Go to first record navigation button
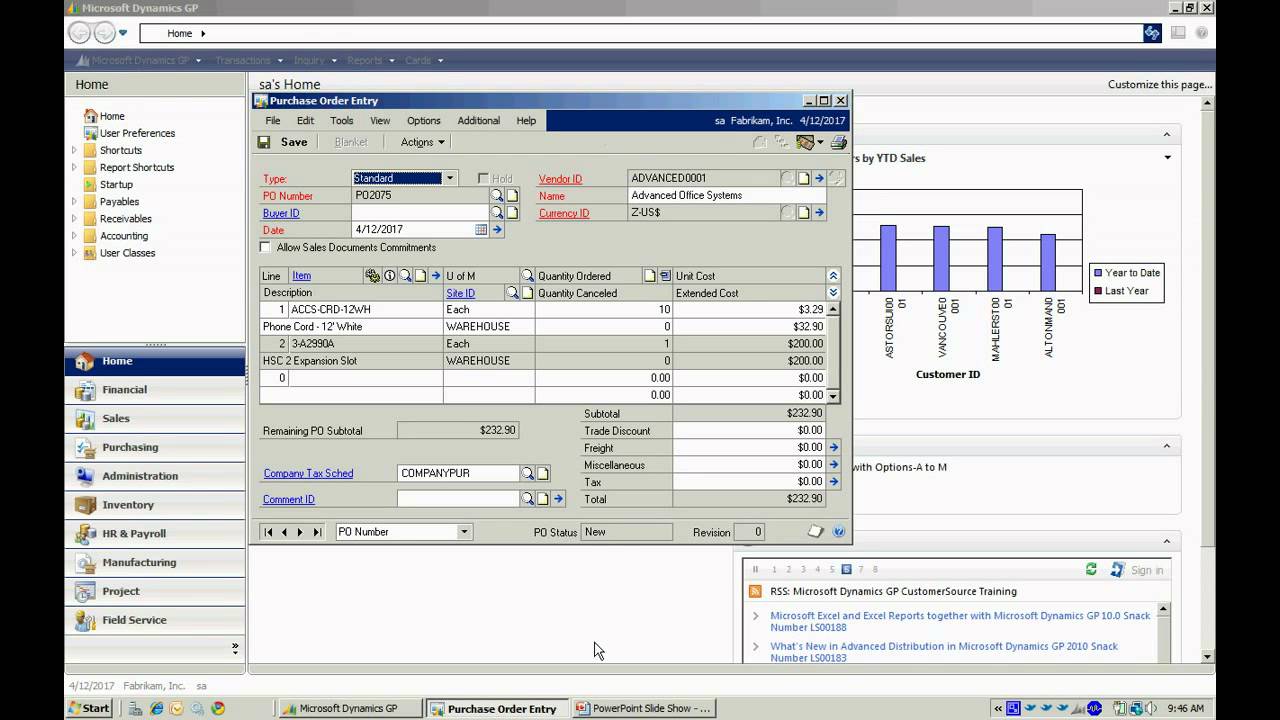Viewport: 1280px width, 720px height. point(268,532)
